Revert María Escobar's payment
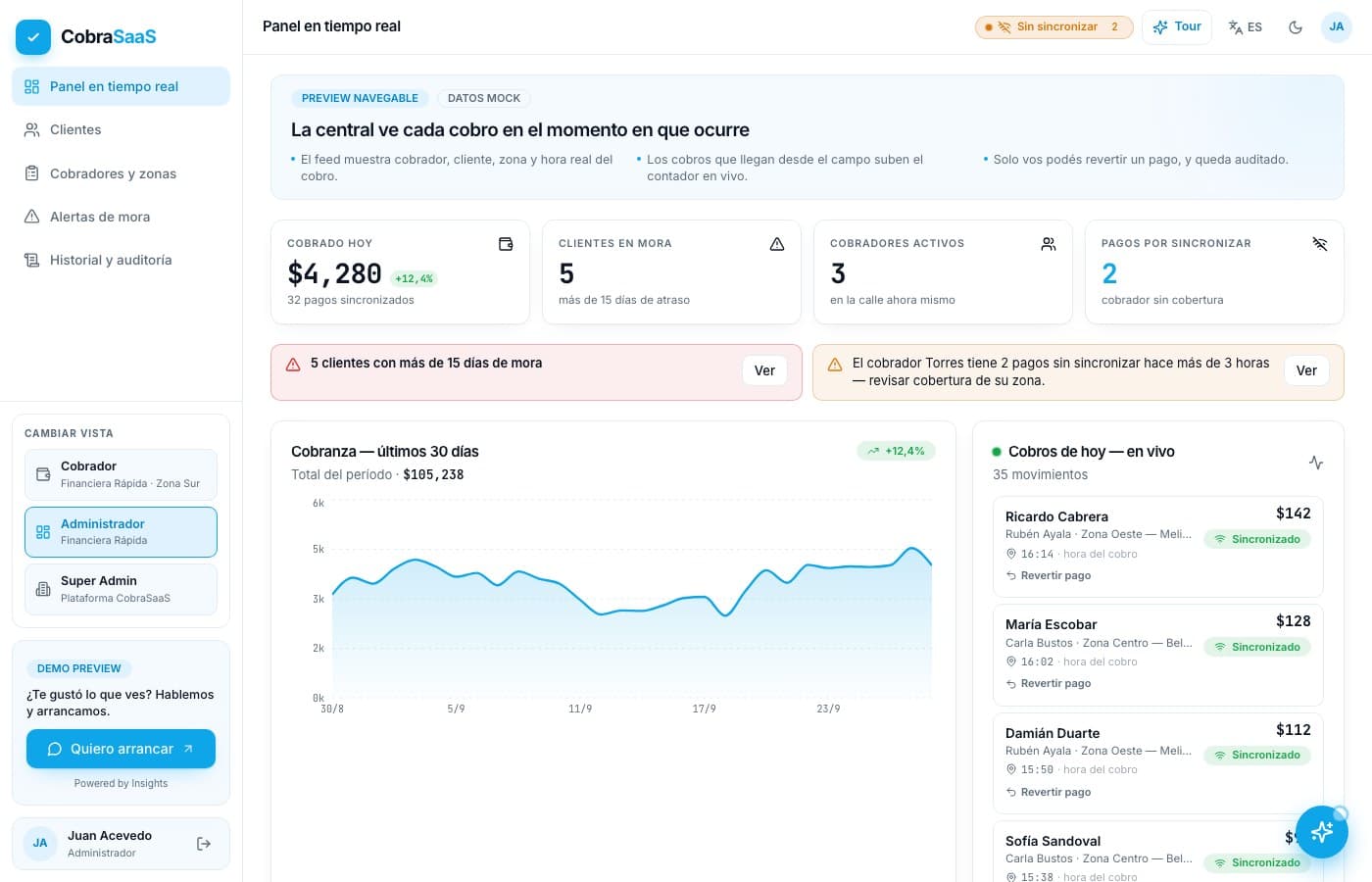The height and width of the screenshot is (882, 1372). (1049, 684)
